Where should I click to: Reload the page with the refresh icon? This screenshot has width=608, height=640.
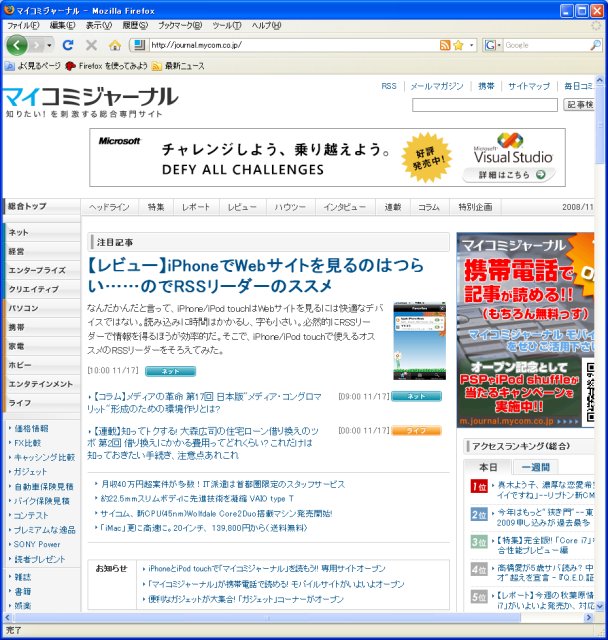click(68, 45)
